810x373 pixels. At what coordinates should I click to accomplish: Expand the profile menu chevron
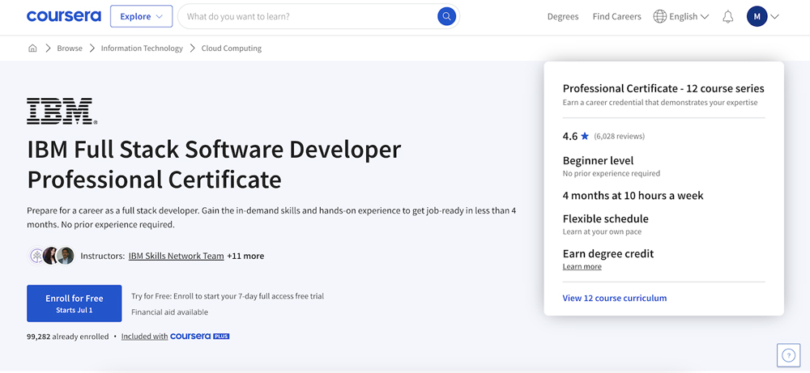(774, 17)
